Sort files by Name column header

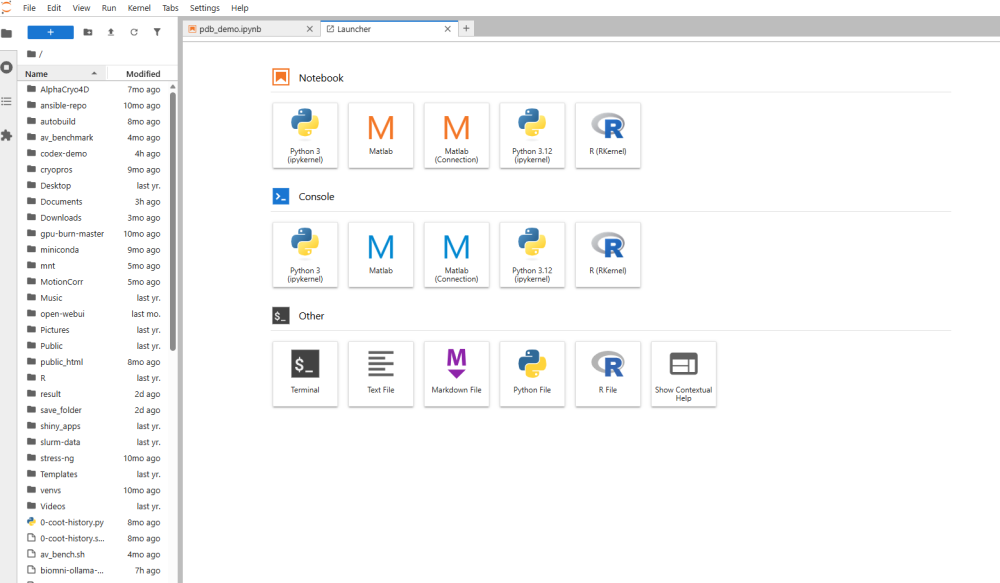coord(62,73)
